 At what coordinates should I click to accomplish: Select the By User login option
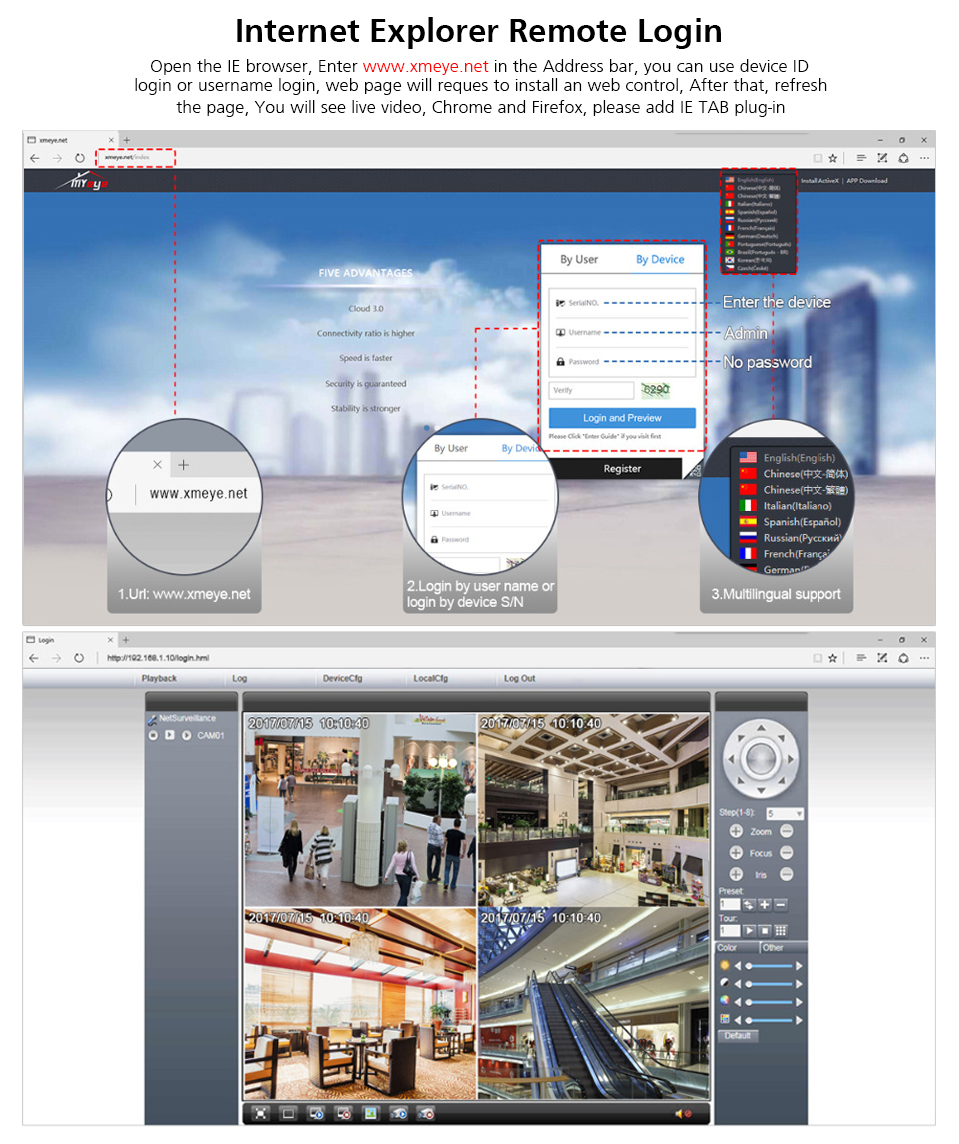tap(579, 260)
